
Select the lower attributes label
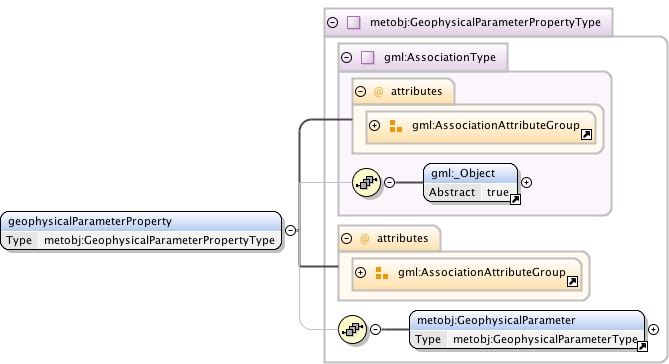(402, 238)
